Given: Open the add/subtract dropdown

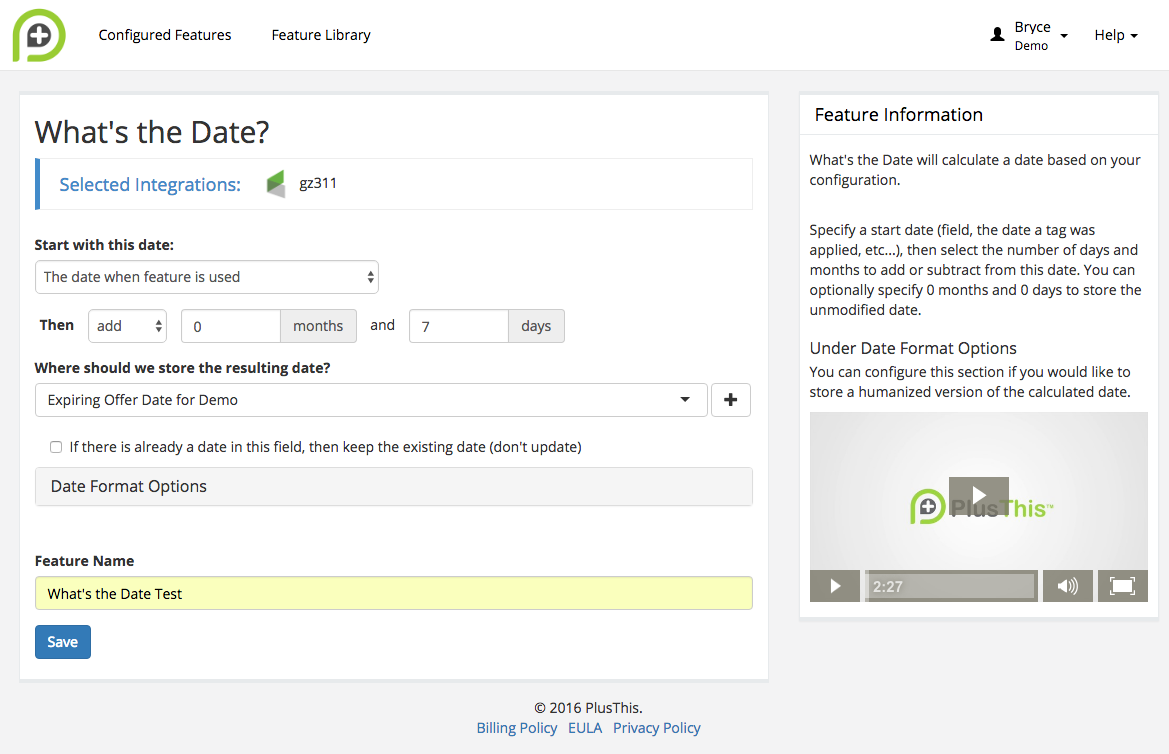Looking at the screenshot, I should pos(127,326).
